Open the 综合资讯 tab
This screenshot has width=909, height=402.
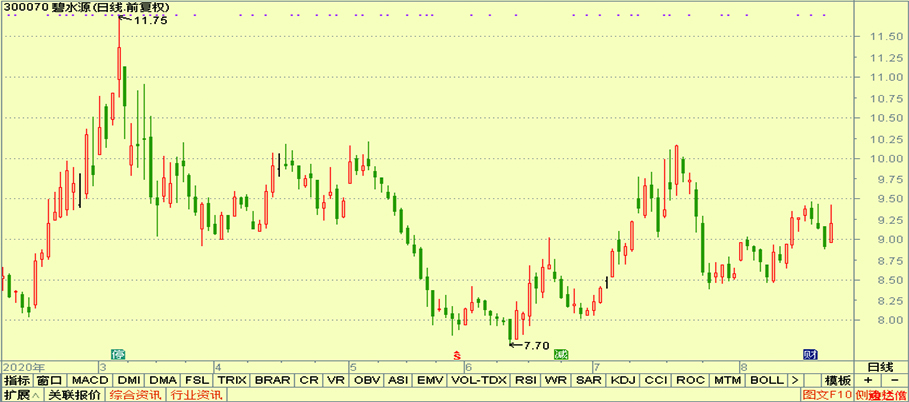click(135, 395)
